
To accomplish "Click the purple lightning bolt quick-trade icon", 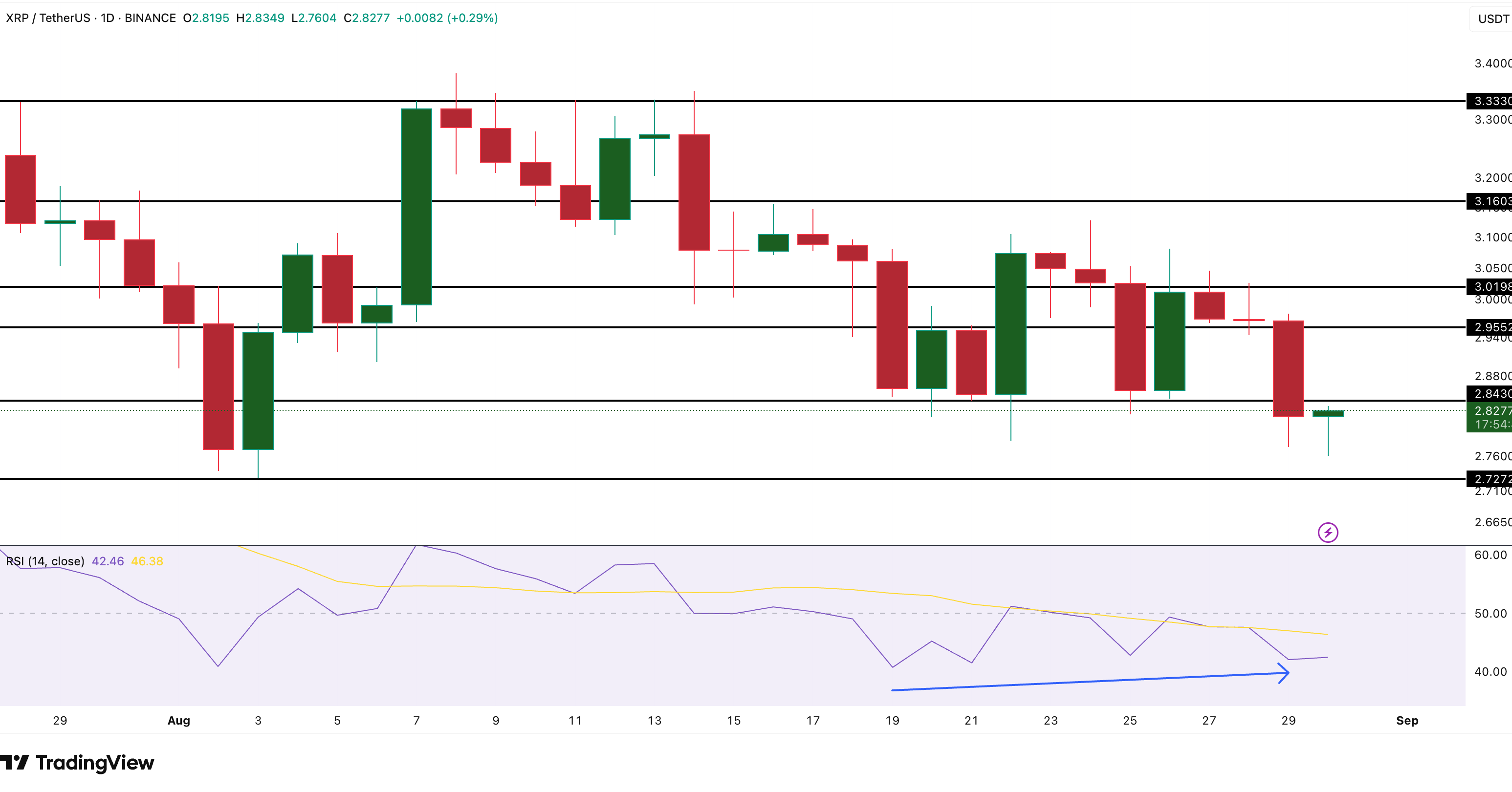I will tap(1328, 533).
